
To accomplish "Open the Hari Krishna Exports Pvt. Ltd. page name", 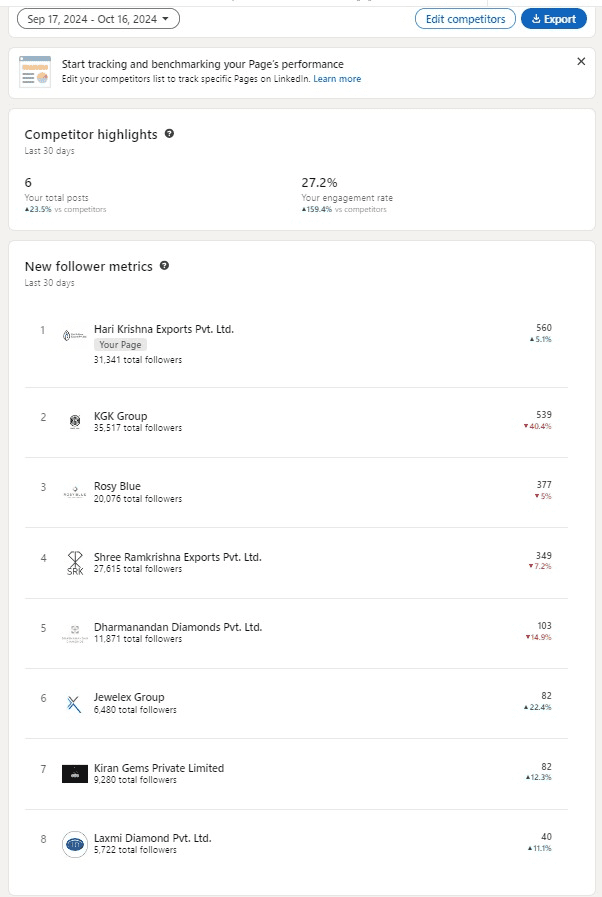I will click(164, 329).
